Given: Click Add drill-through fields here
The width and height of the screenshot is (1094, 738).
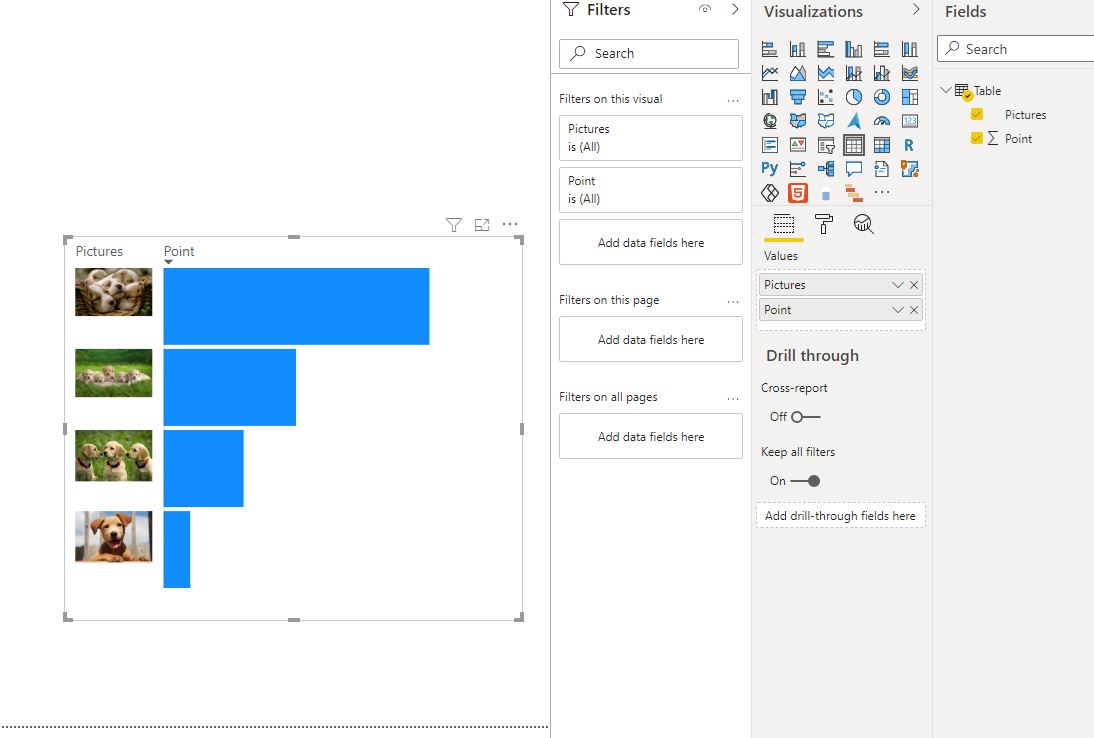Looking at the screenshot, I should click(x=840, y=515).
